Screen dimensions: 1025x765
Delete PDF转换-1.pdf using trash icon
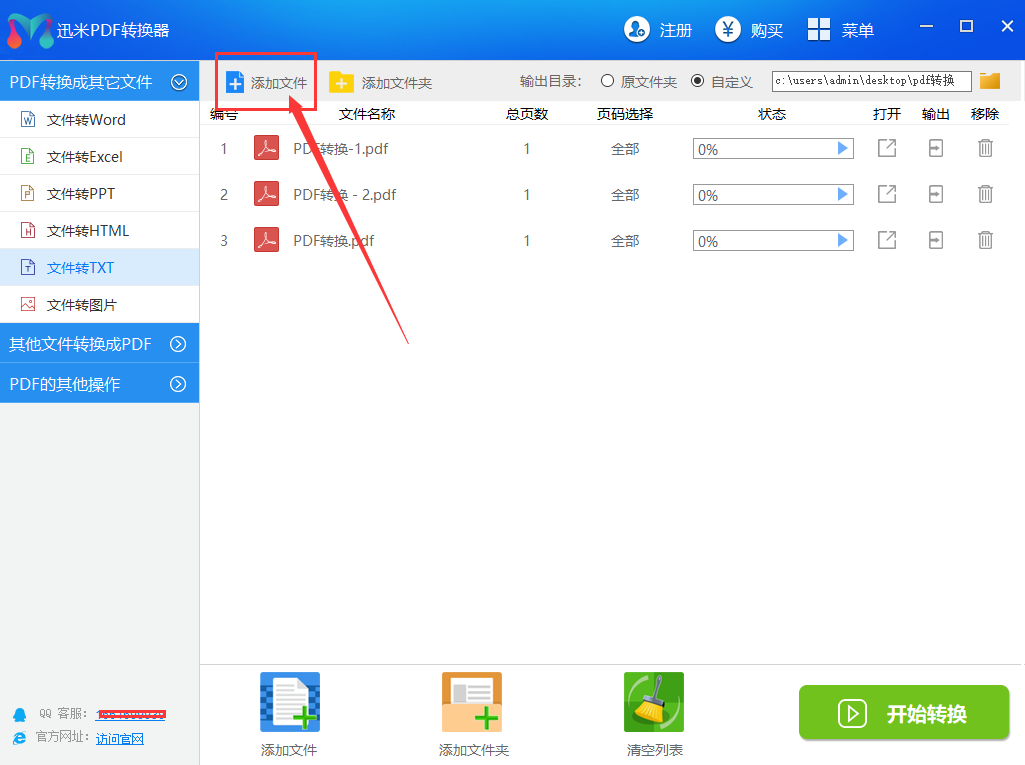tap(985, 149)
